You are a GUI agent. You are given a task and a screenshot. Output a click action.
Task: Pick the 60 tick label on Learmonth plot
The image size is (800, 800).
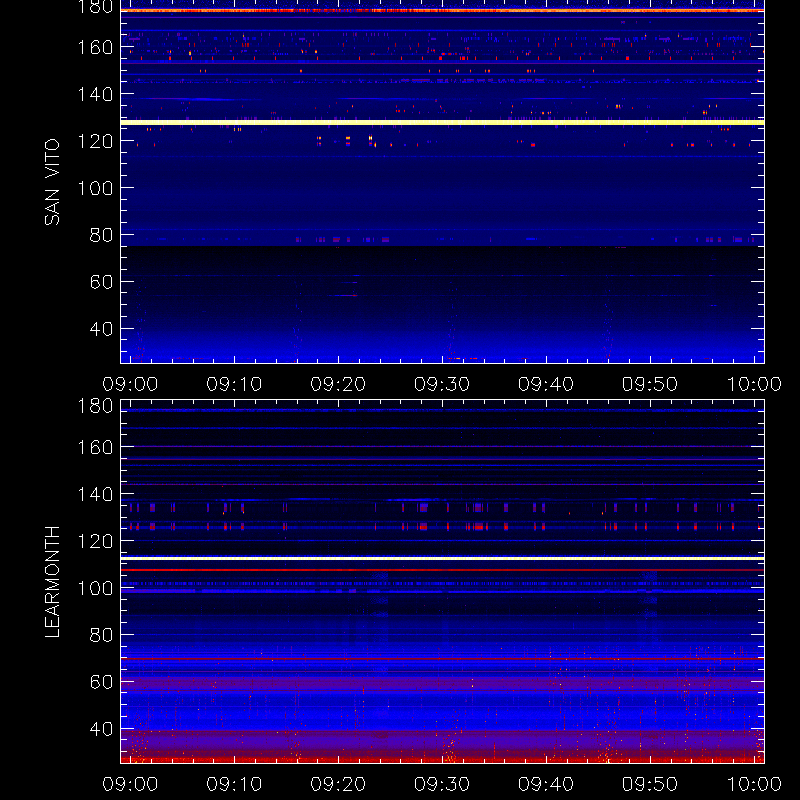coord(101,682)
